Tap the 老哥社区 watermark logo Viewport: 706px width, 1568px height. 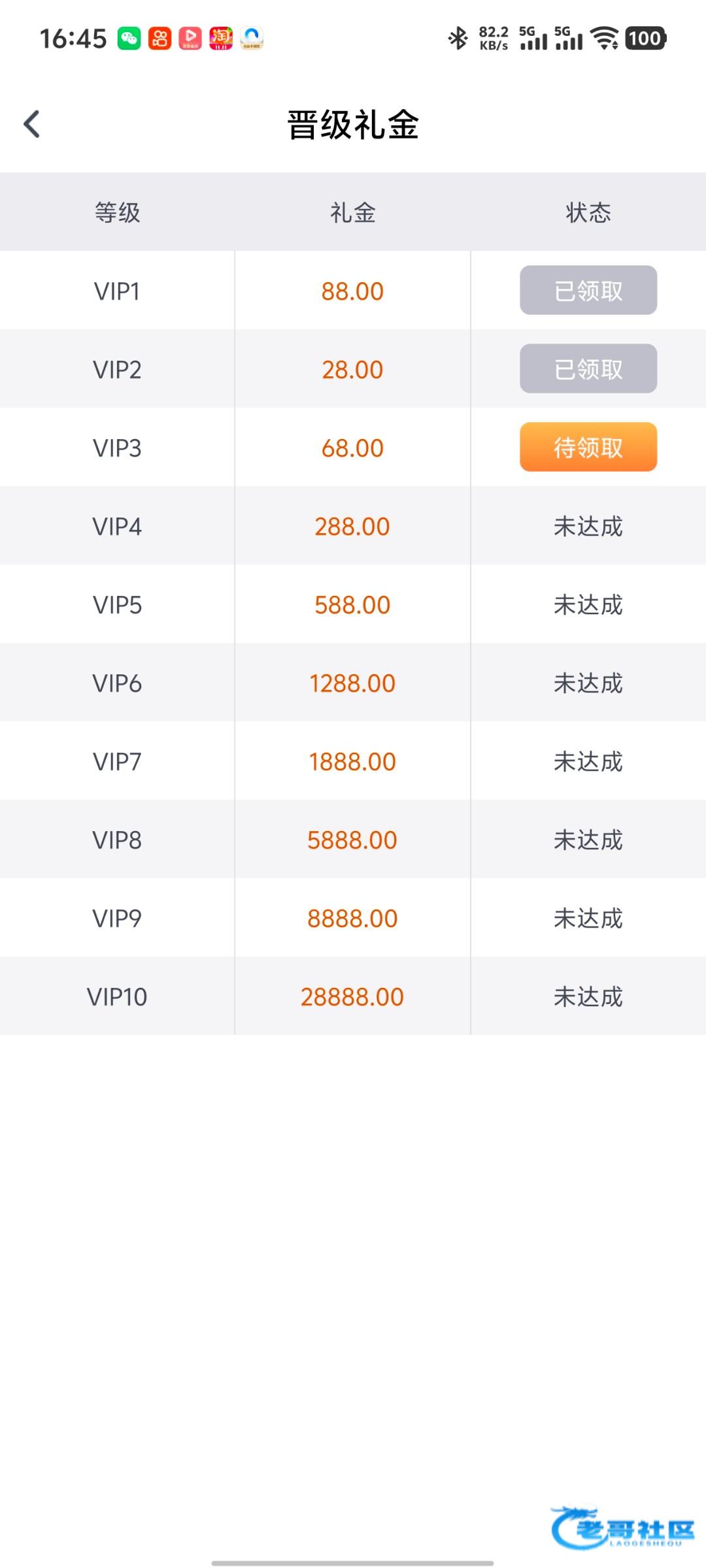point(622,1527)
